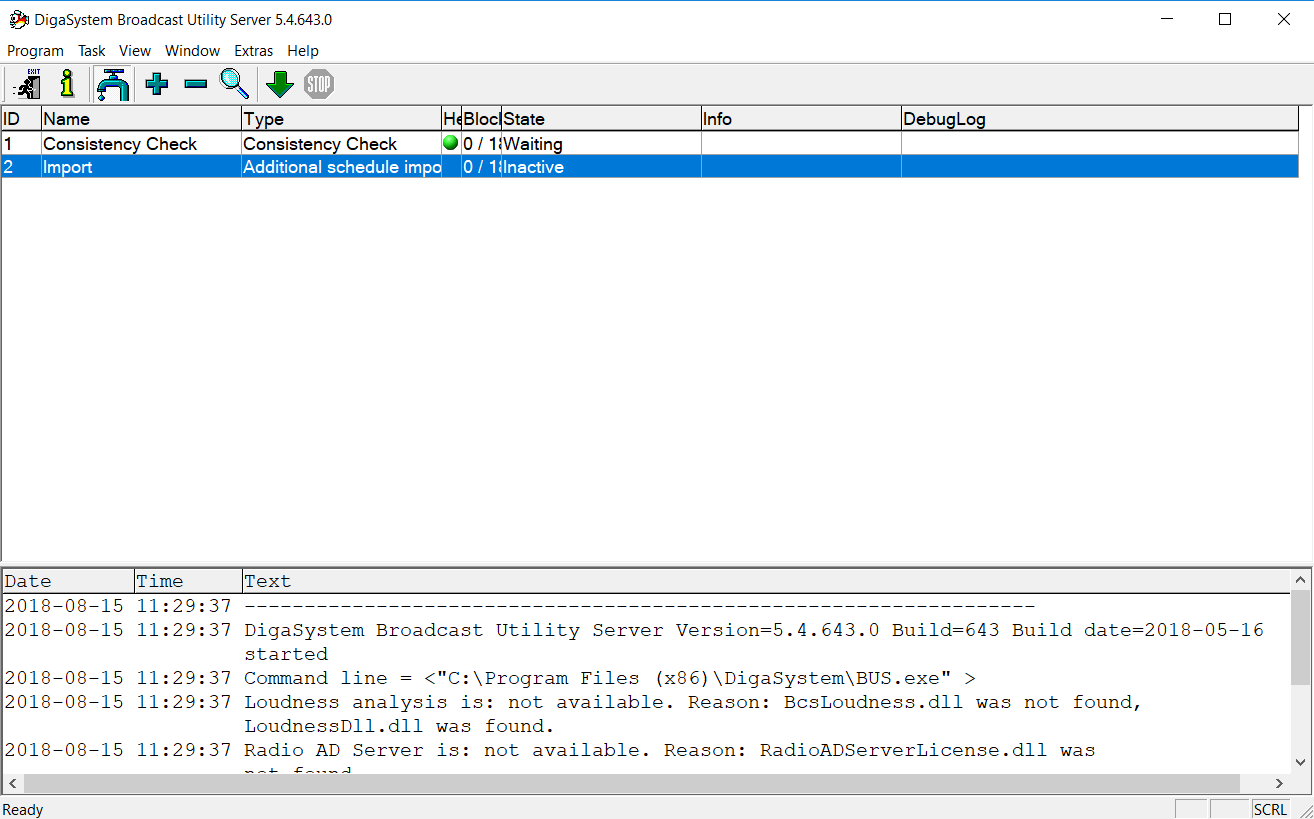Remove task using the minus icon
Screen dimensions: 1314x819
point(196,84)
